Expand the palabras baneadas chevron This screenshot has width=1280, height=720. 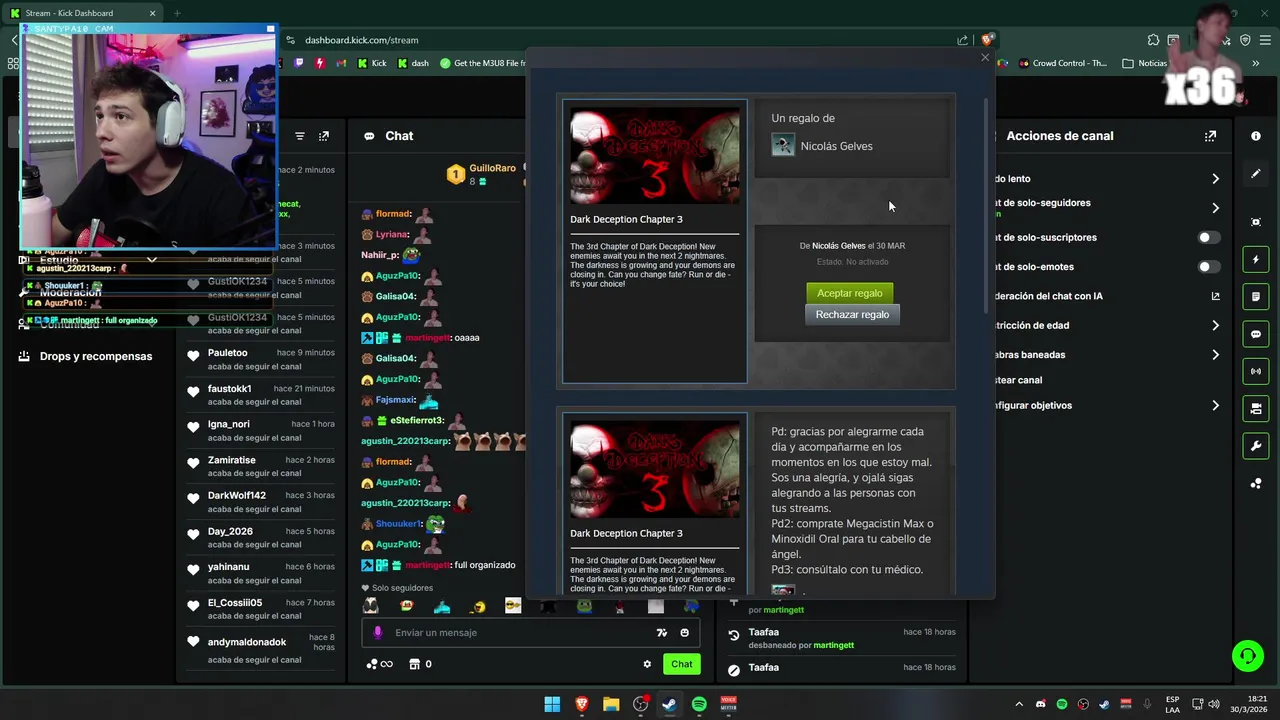[x=1215, y=355]
